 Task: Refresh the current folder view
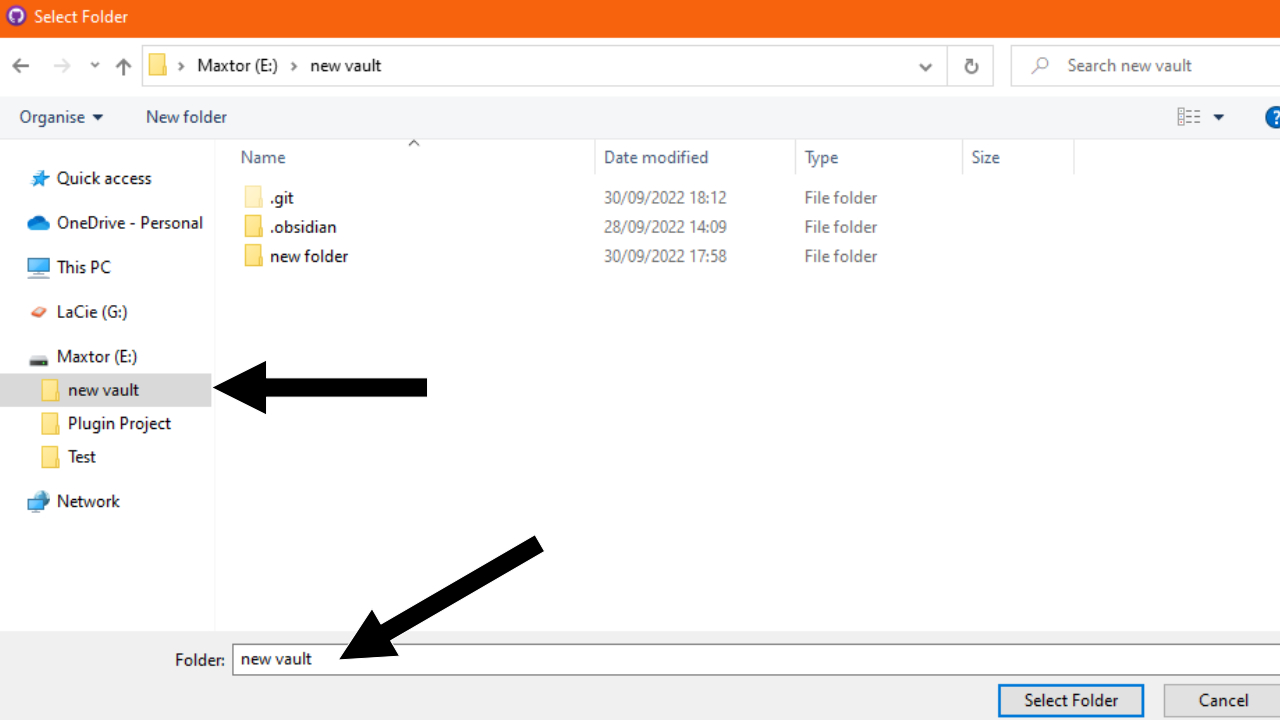pyautogui.click(x=970, y=66)
